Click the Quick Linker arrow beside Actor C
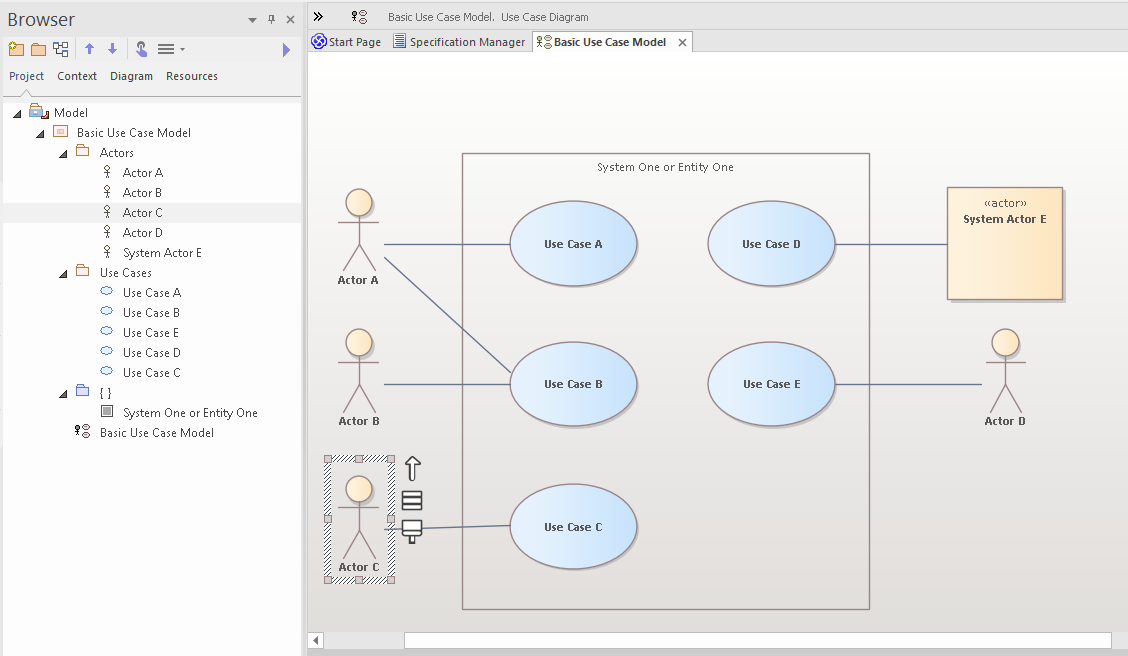The height and width of the screenshot is (656, 1128). pyautogui.click(x=412, y=468)
